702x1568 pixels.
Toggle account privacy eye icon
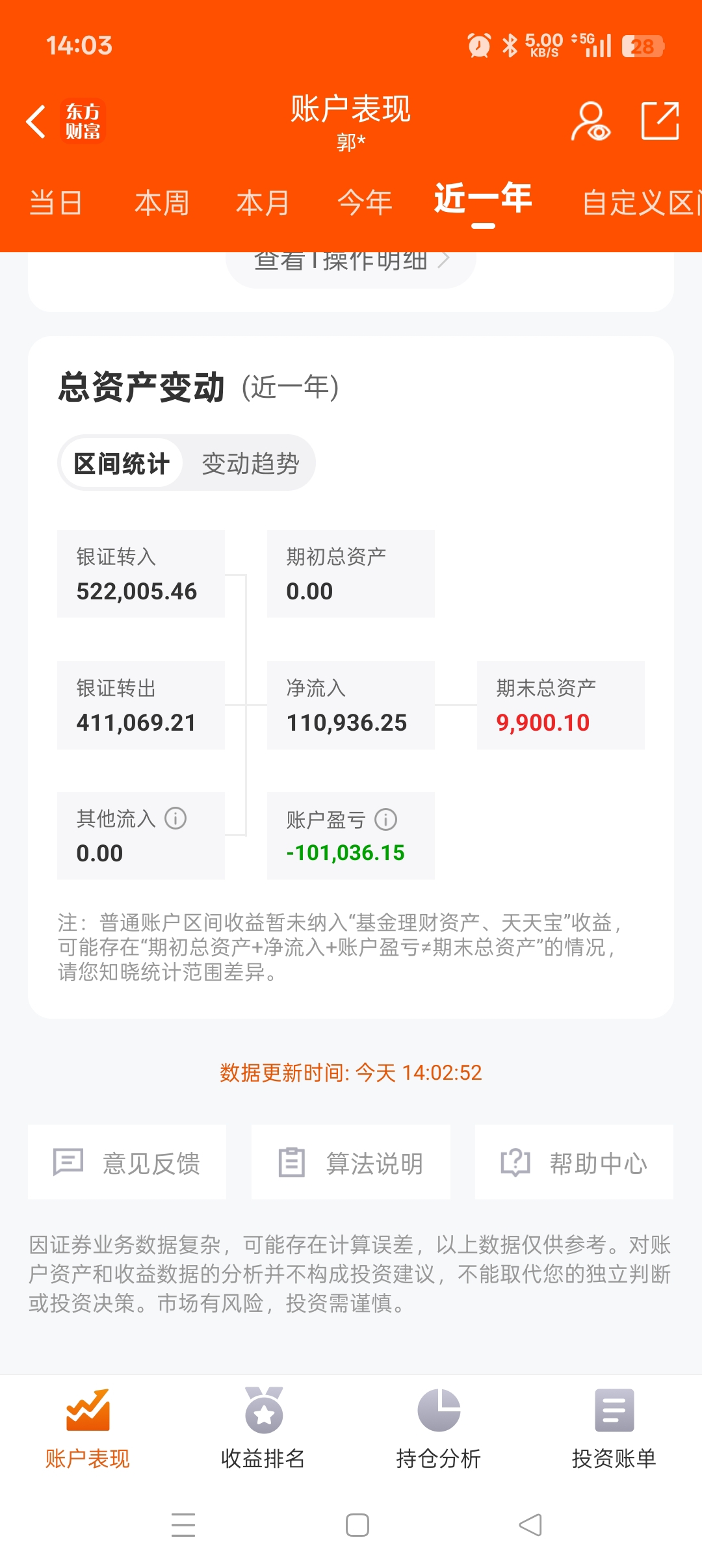[x=590, y=121]
